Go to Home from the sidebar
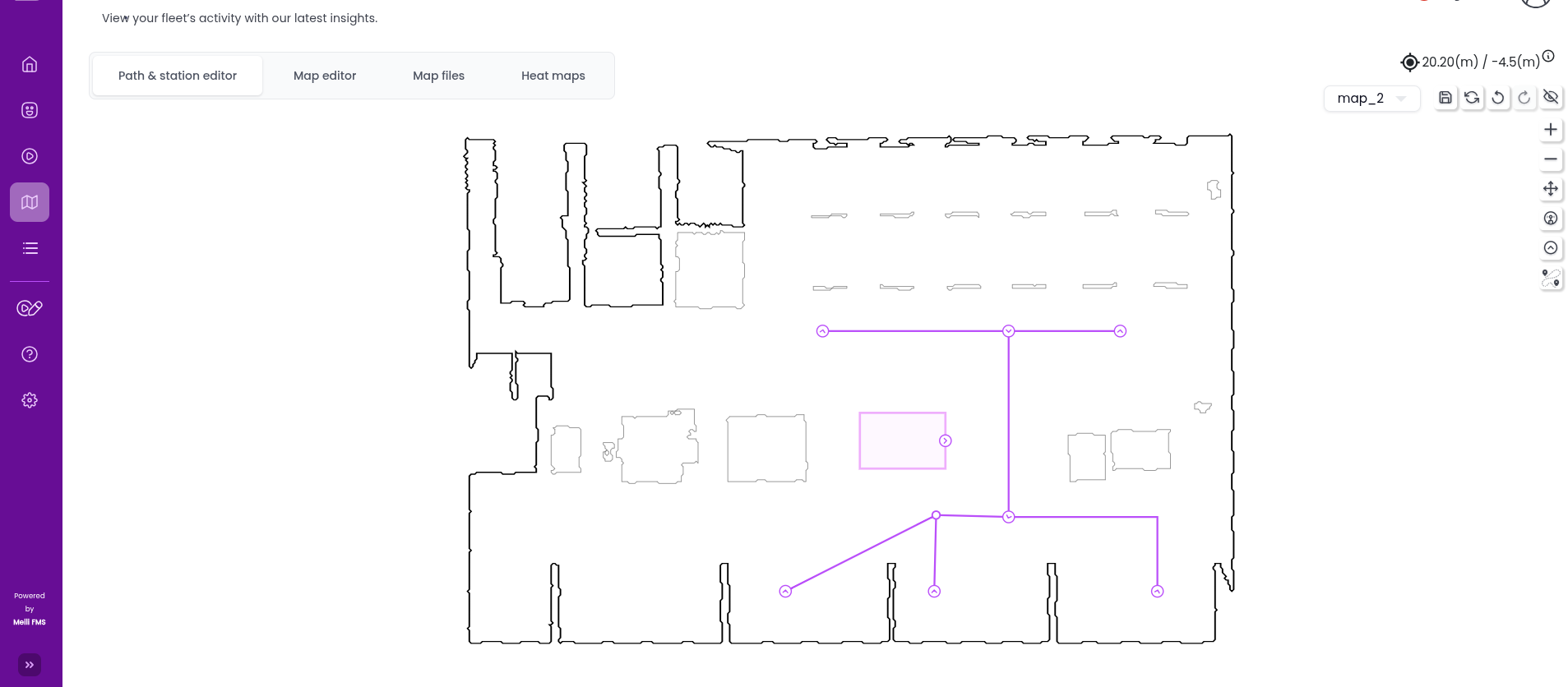Image resolution: width=1568 pixels, height=687 pixels. [x=30, y=64]
